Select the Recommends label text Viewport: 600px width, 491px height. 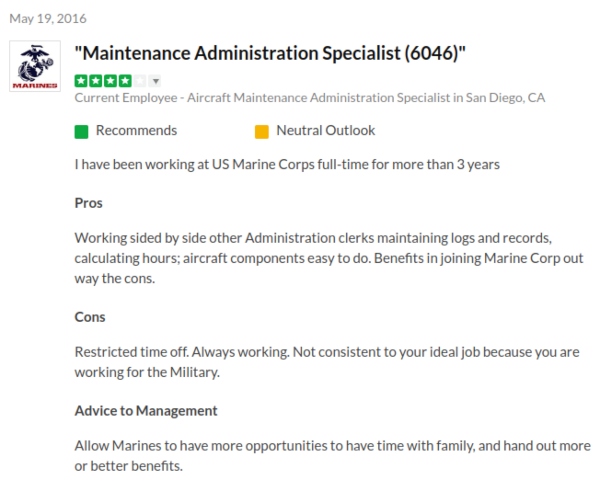tap(136, 131)
